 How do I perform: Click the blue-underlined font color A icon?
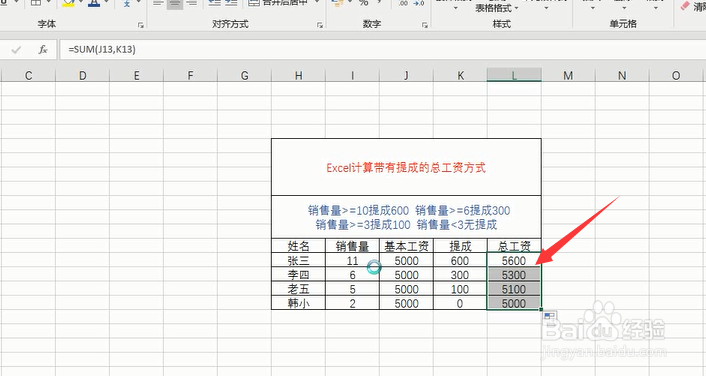click(94, 4)
